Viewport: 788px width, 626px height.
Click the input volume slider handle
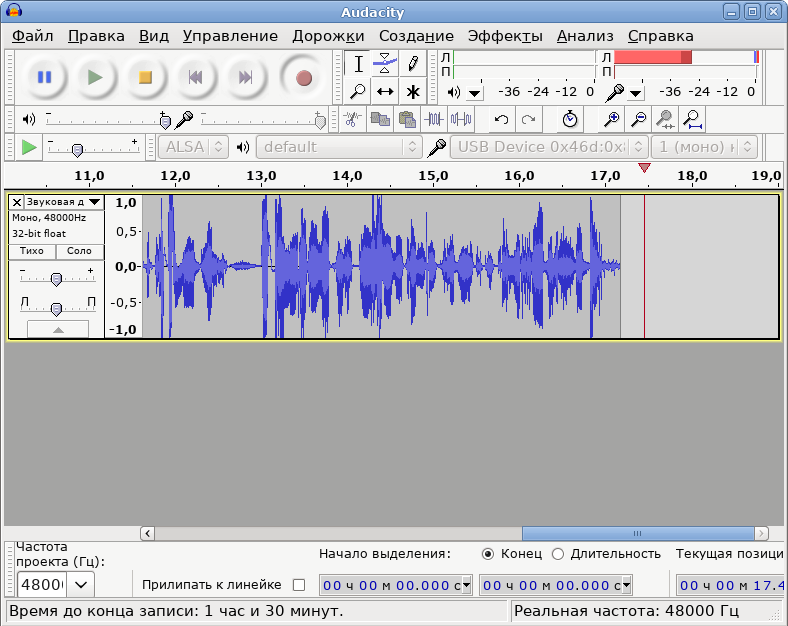pyautogui.click(x=320, y=121)
